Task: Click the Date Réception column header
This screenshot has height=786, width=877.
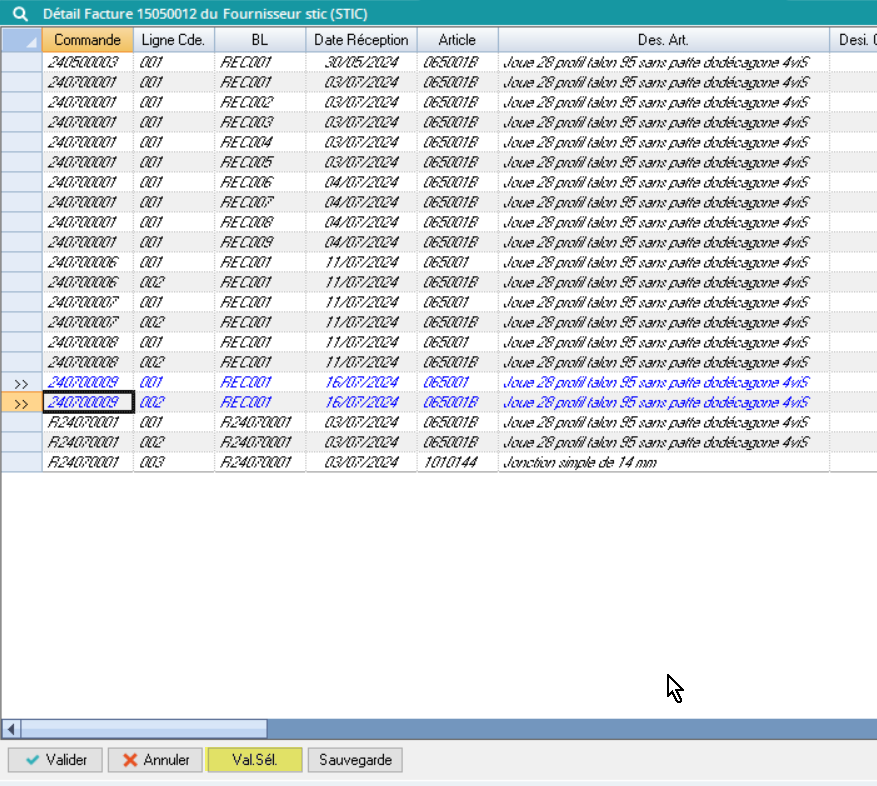Action: 361,40
